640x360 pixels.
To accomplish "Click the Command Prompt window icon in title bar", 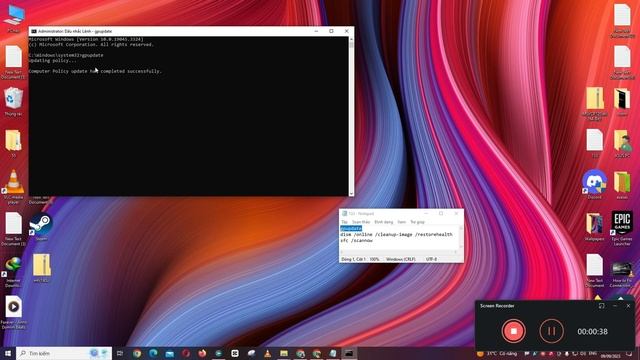I will (x=34, y=31).
